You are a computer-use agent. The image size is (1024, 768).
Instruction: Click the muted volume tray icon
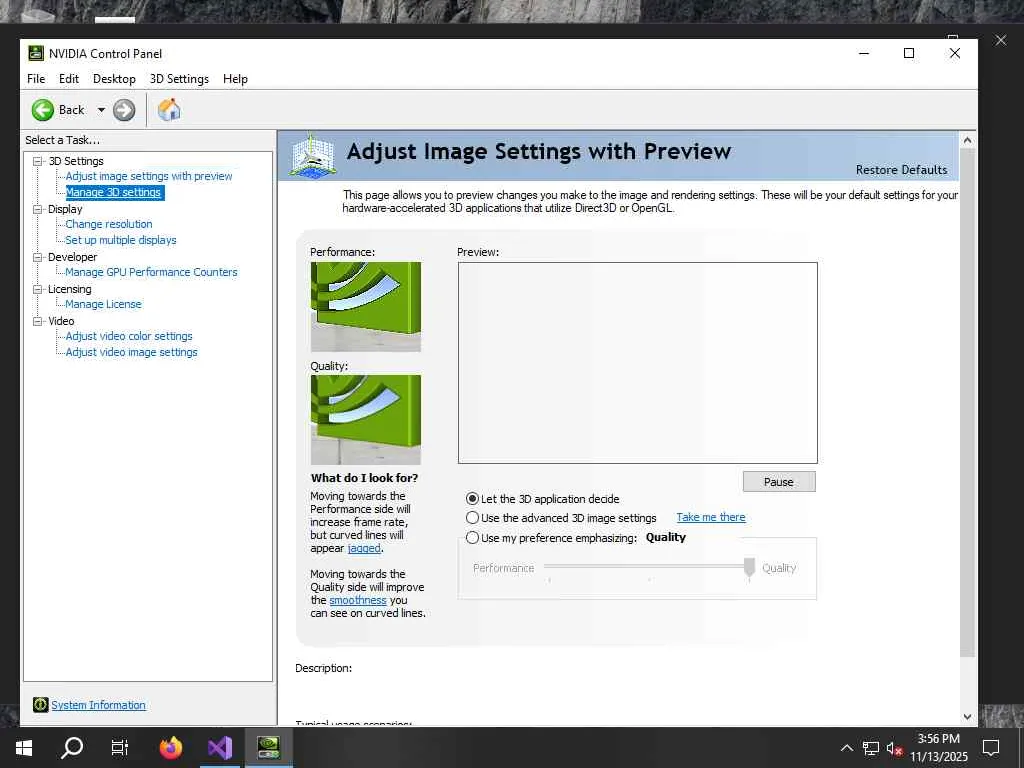click(894, 748)
